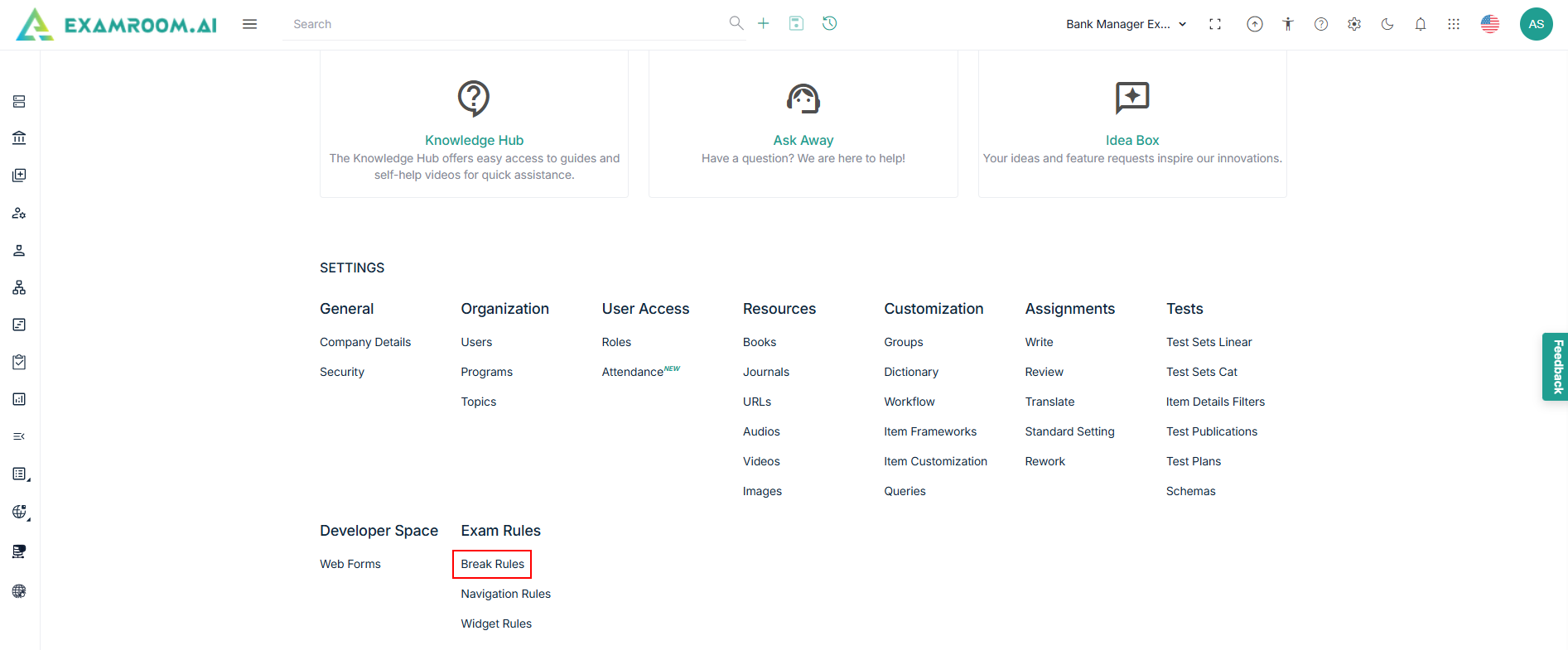Open the Videos link
Viewport: 1568px width, 650px height.
point(761,461)
